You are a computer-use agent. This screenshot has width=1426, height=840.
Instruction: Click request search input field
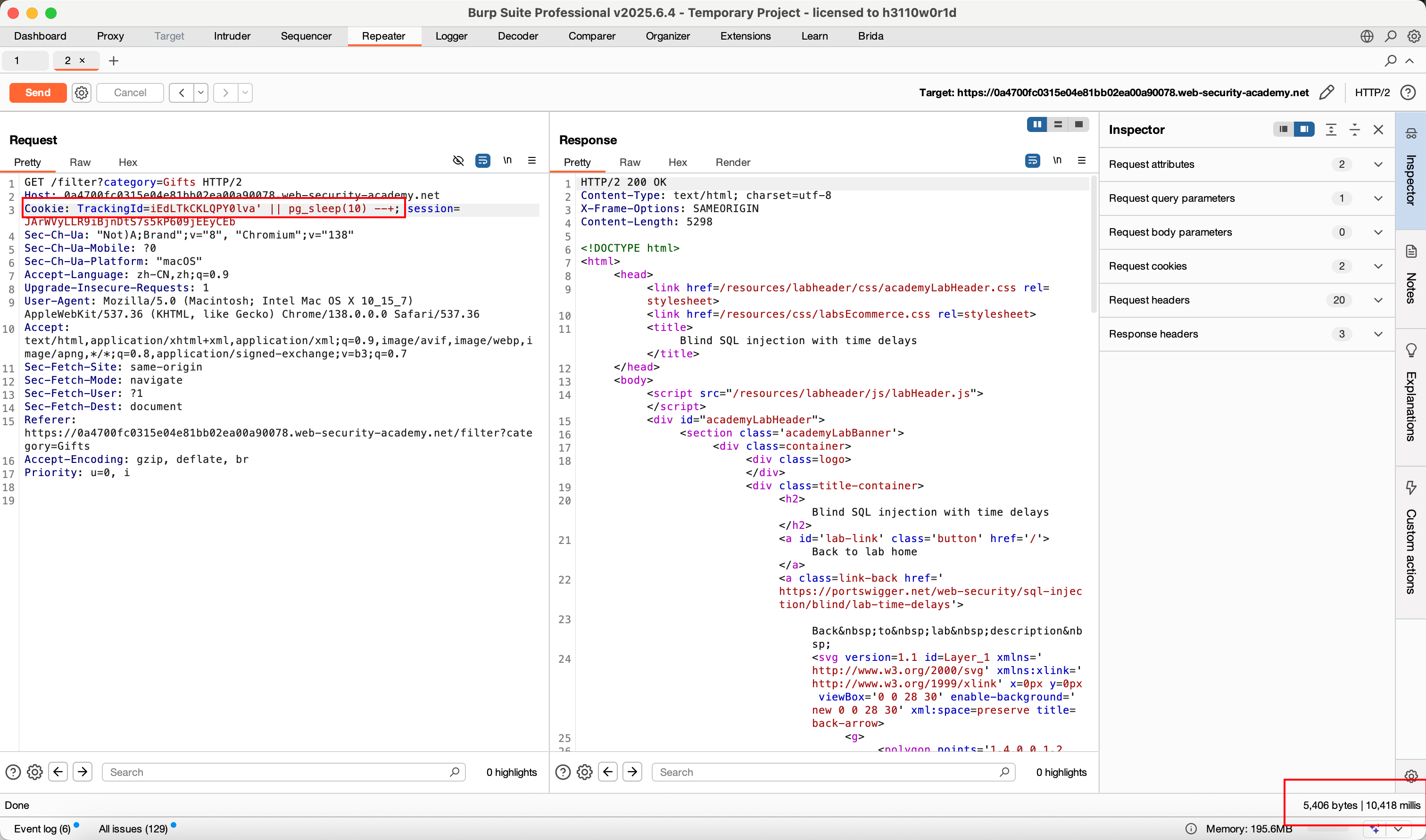click(283, 772)
